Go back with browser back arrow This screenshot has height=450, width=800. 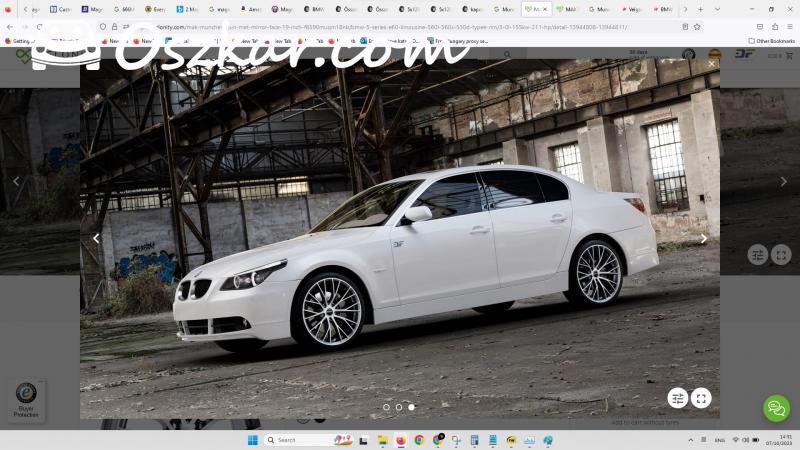10,27
